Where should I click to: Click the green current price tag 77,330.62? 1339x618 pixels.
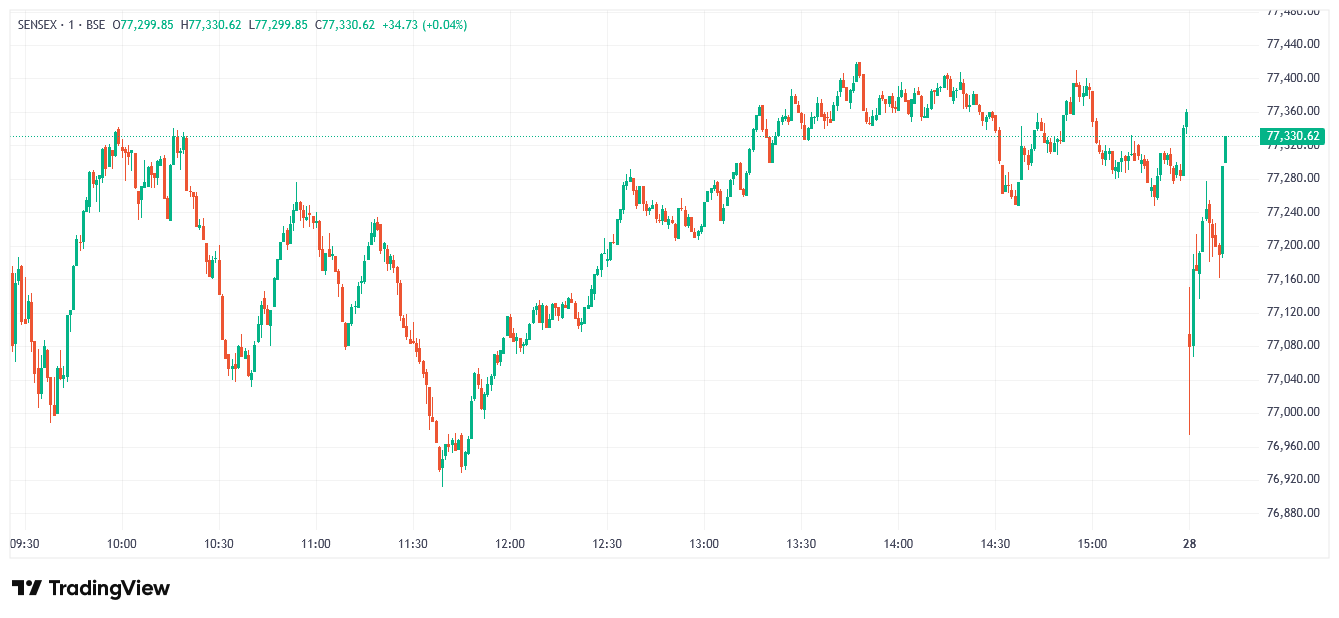coord(1293,136)
